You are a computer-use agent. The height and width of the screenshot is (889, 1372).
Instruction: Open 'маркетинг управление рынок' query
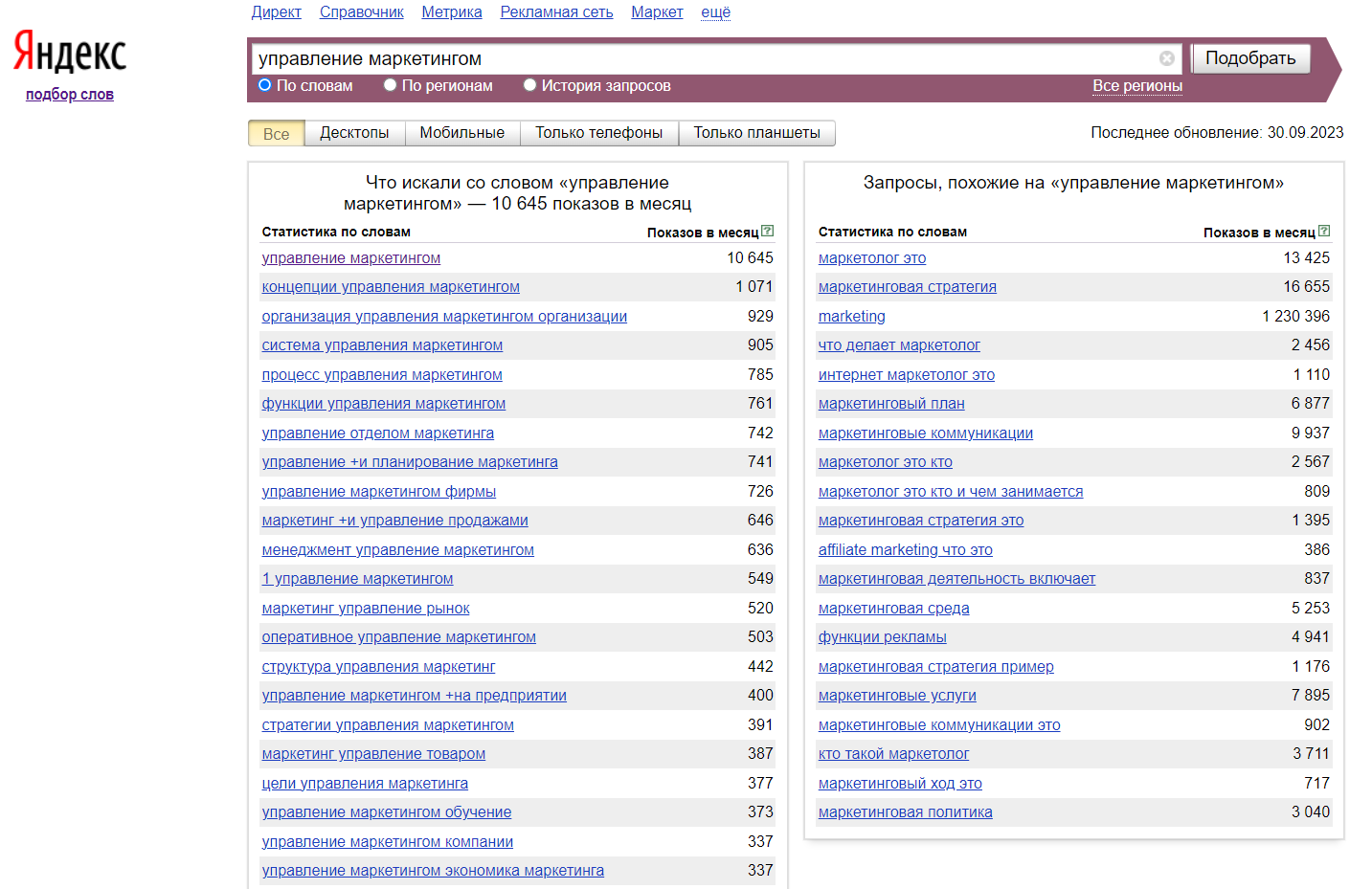pyautogui.click(x=366, y=608)
